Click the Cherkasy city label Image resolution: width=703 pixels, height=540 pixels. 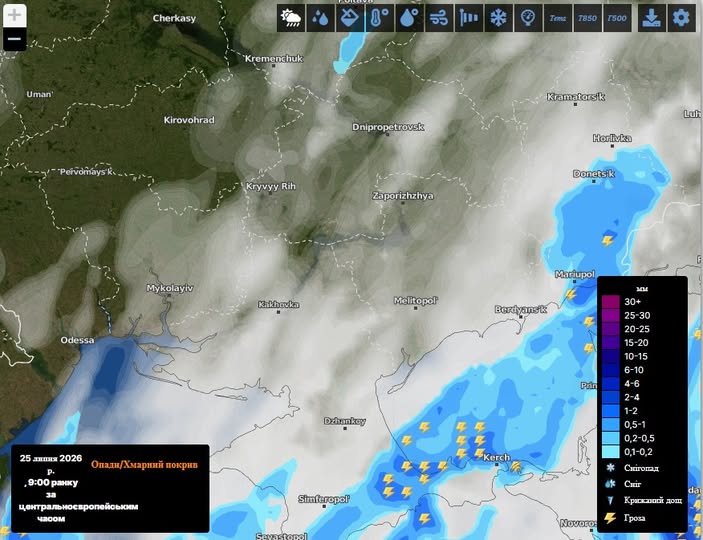tap(174, 18)
